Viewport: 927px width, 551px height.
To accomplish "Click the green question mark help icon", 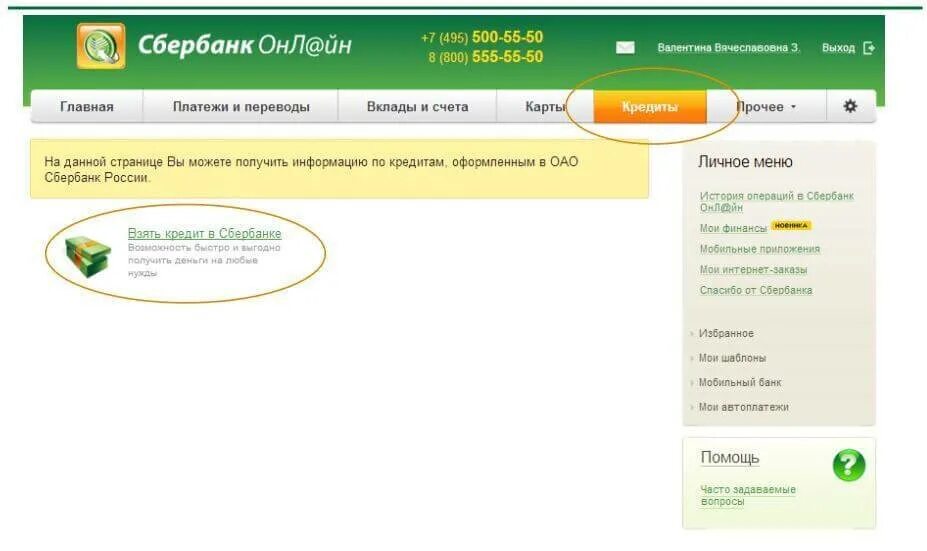I will [x=848, y=465].
